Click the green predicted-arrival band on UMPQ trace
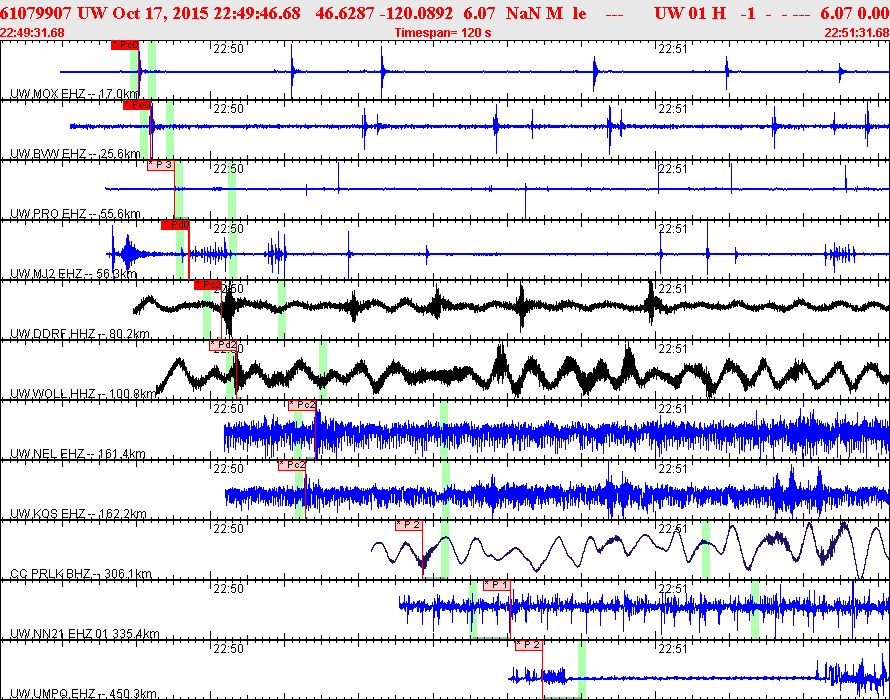This screenshot has height=700, width=890. click(x=582, y=670)
